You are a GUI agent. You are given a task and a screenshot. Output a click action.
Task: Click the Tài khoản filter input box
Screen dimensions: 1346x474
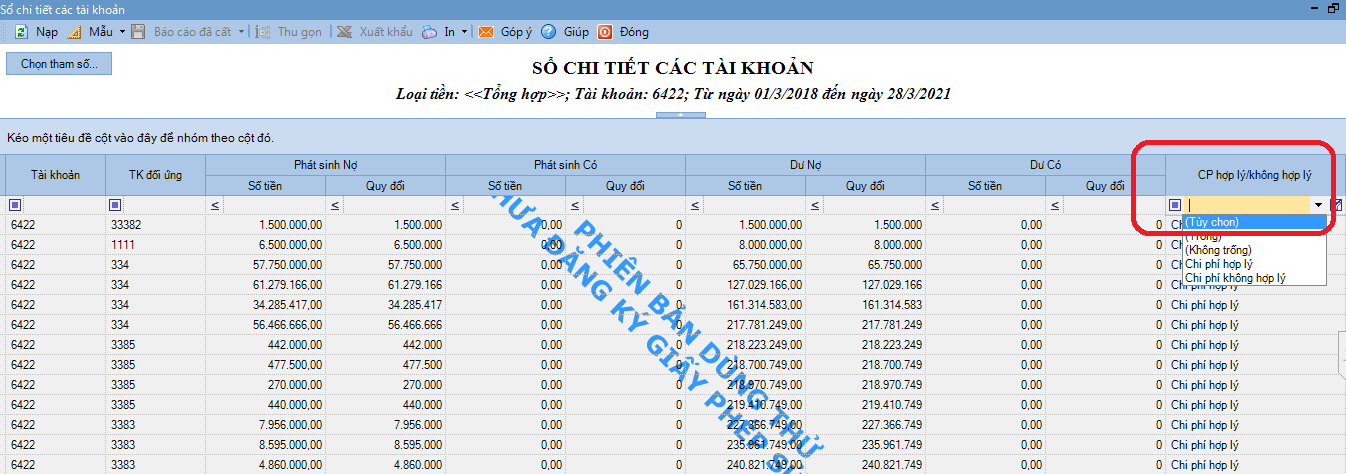coord(63,205)
